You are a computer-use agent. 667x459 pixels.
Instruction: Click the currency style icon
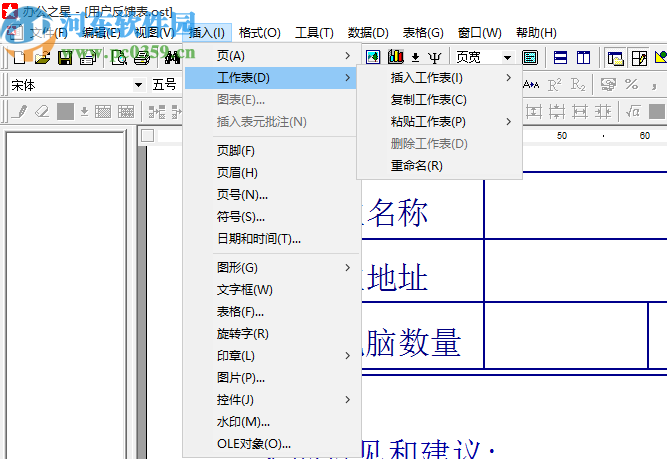tap(608, 84)
